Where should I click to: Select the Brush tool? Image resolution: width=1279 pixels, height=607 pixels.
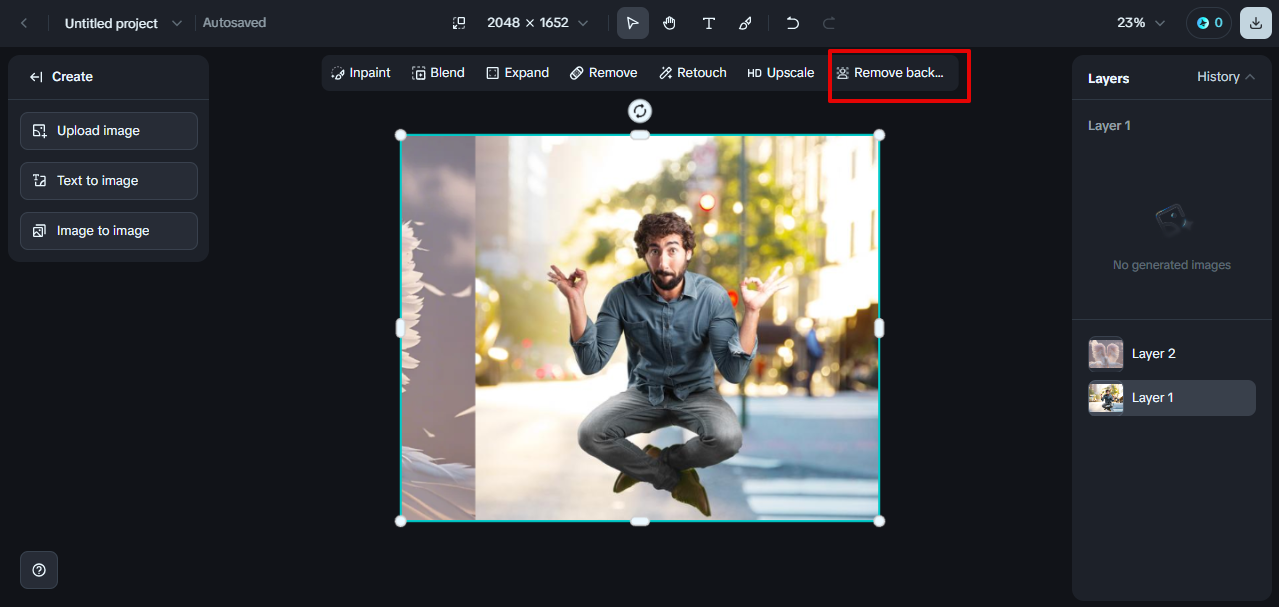tap(745, 23)
